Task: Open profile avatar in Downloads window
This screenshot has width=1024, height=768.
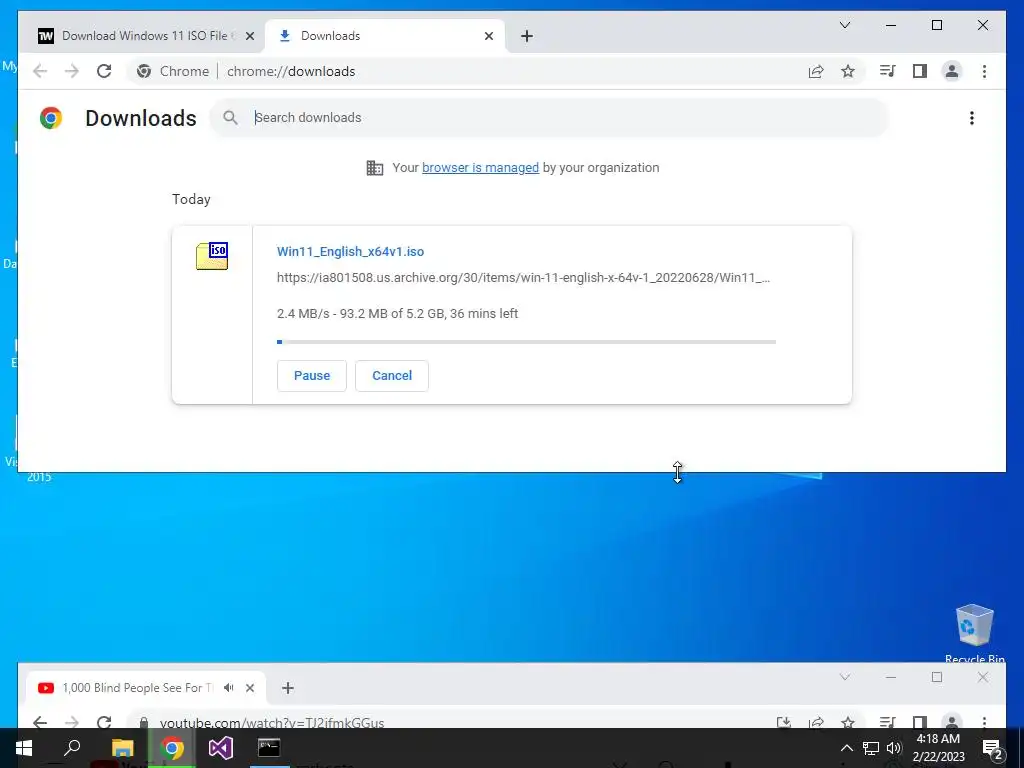Action: click(x=952, y=71)
